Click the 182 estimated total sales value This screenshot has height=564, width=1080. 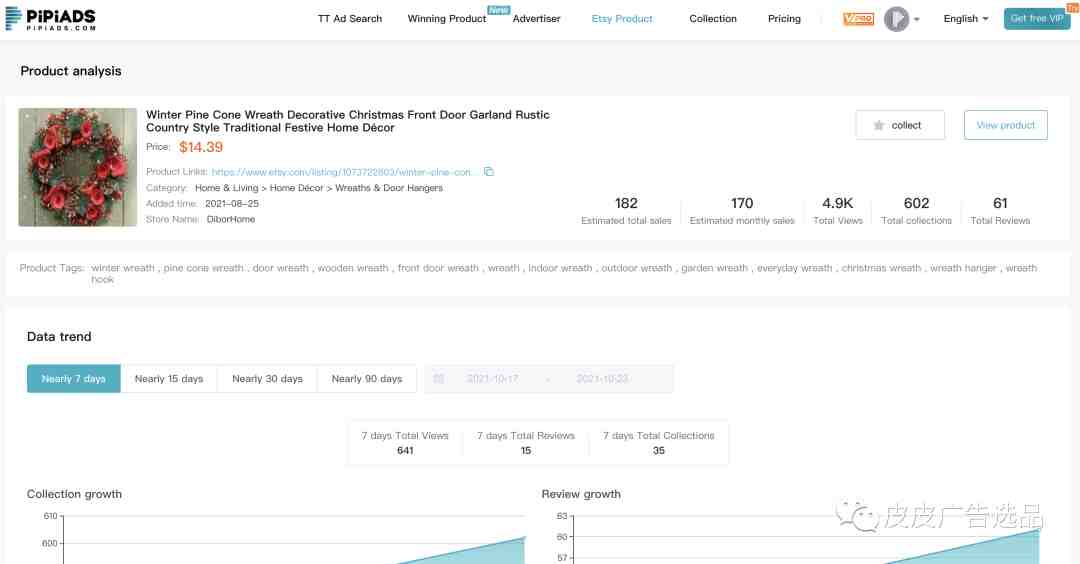click(626, 203)
